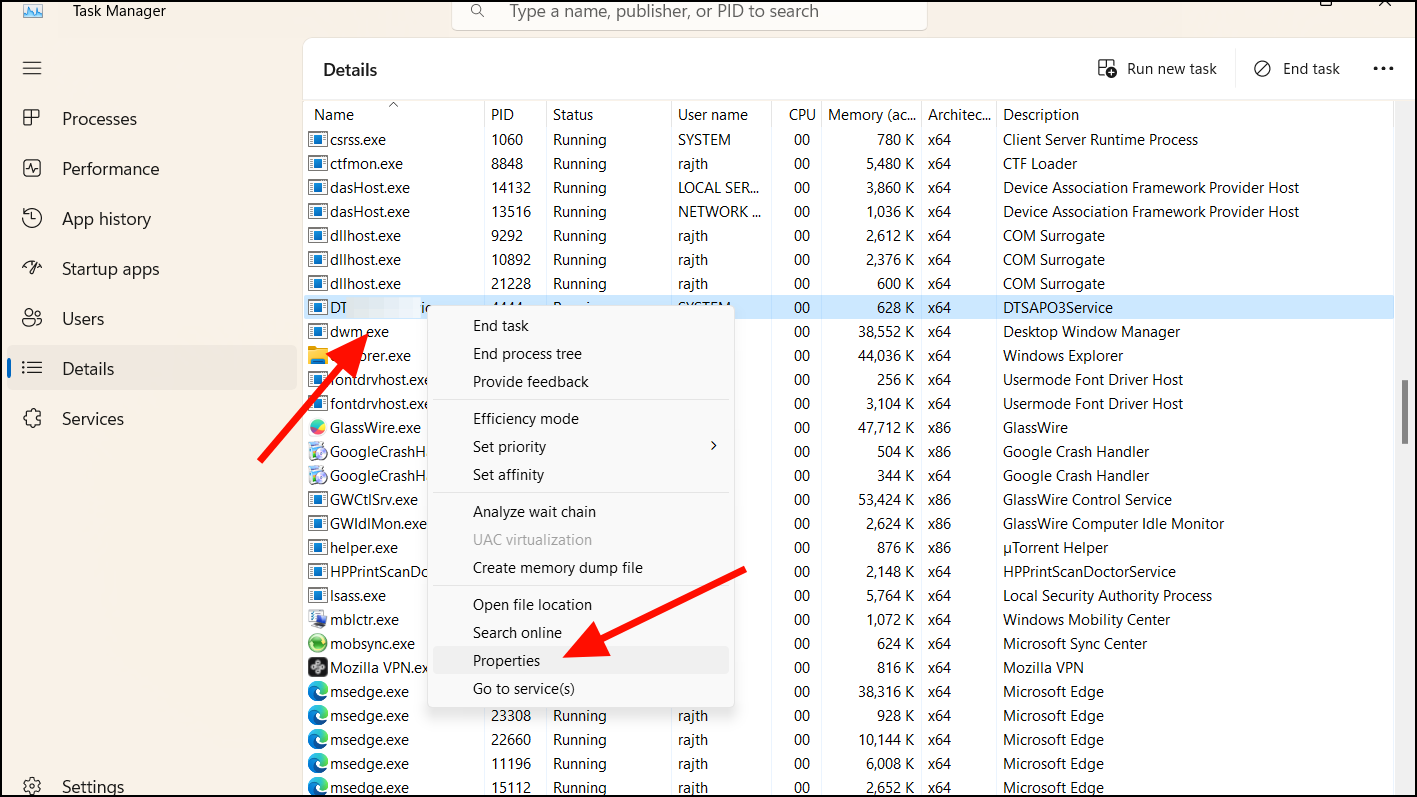Toggle the Name column sort arrow
The image size is (1417, 797).
[x=394, y=103]
